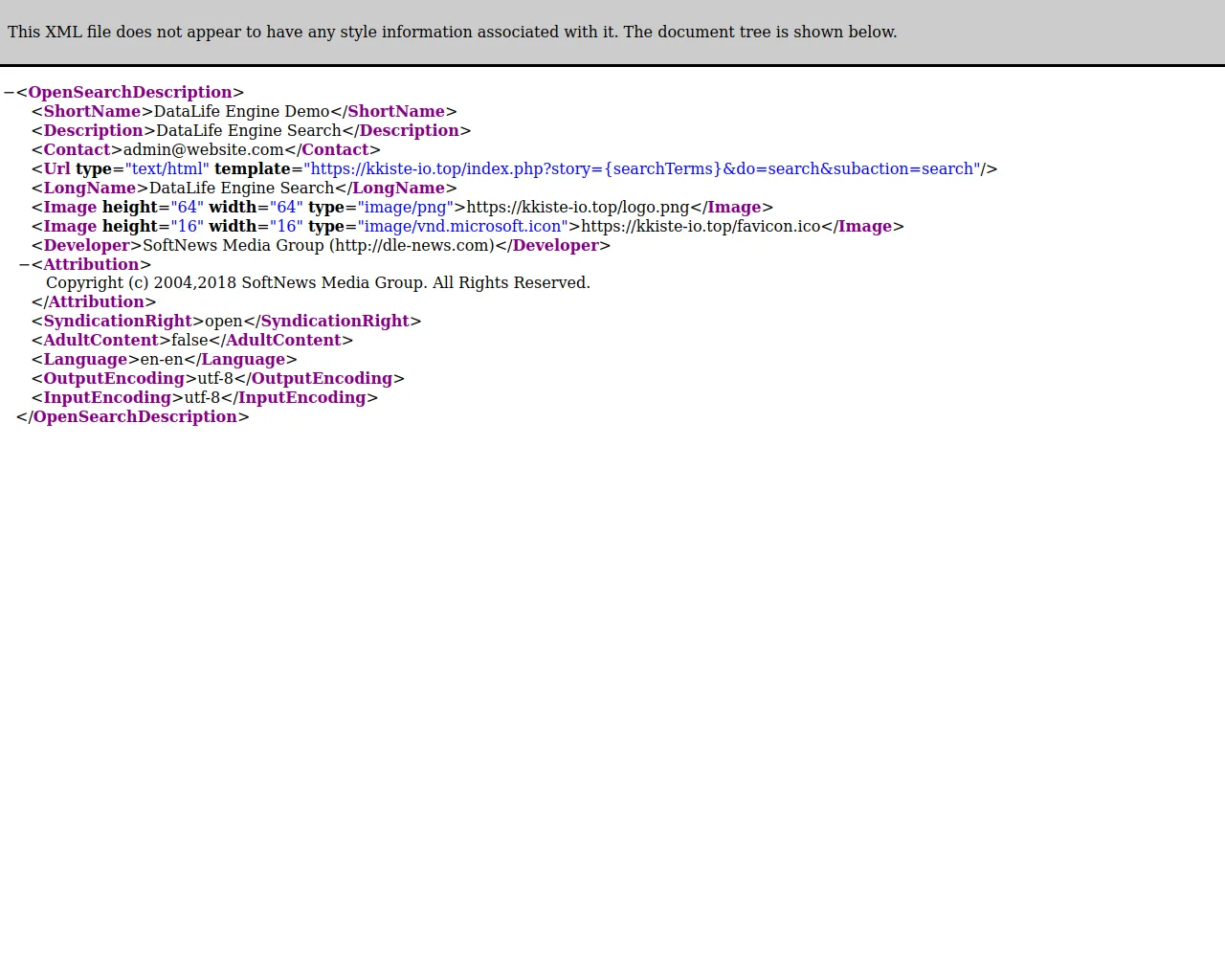Click the InputEncoding opening tag
The width and height of the screenshot is (1225, 980).
coord(106,398)
